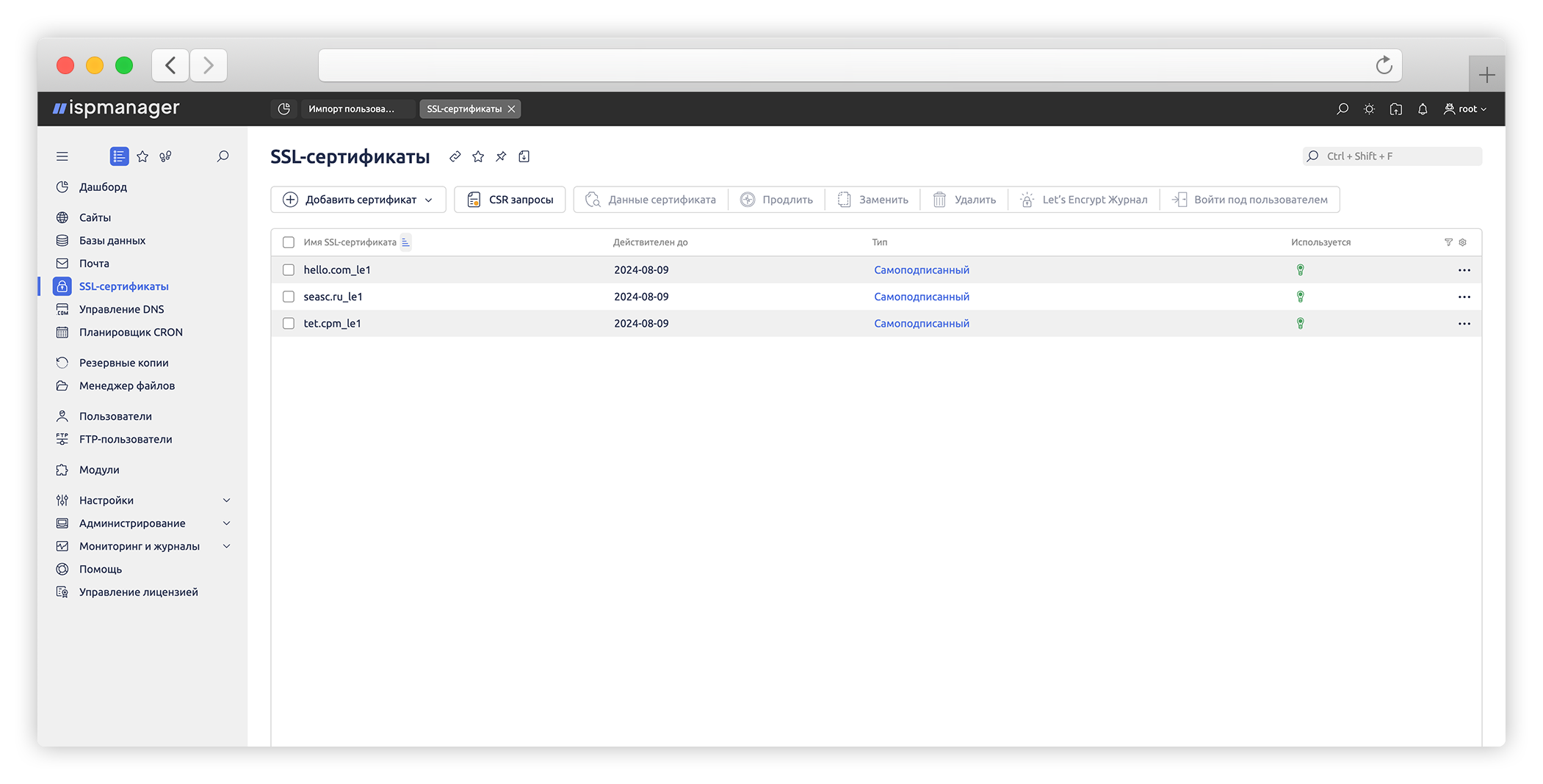1543x784 pixels.
Task: Open actions menu for hello.com_le1 row
Action: coord(1464,270)
